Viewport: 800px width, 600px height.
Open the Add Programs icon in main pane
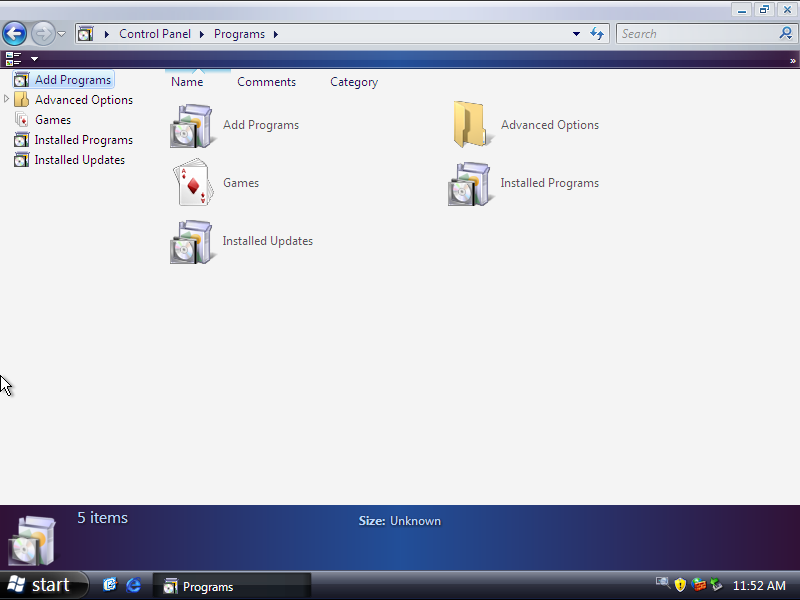pos(192,126)
